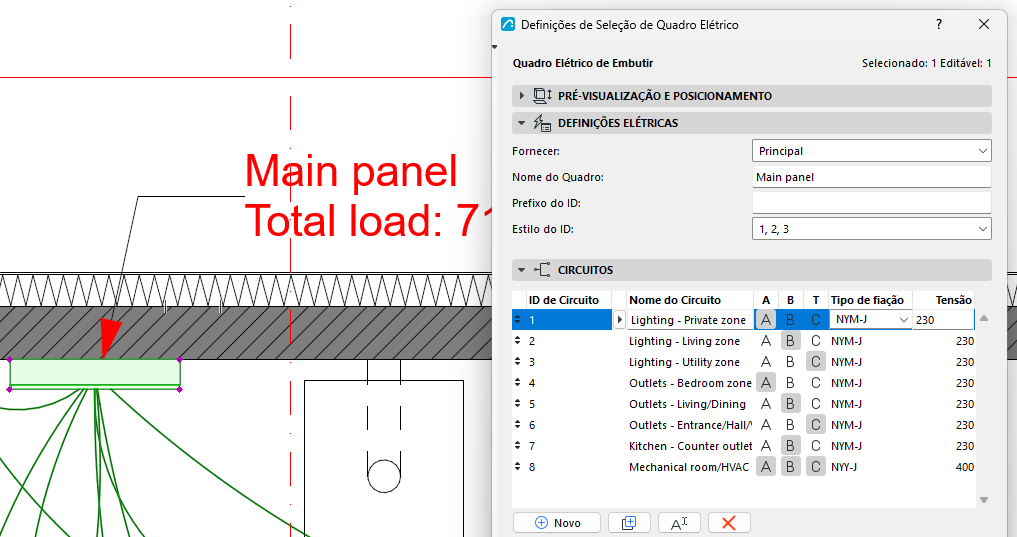Click the T phase column header

tap(815, 300)
